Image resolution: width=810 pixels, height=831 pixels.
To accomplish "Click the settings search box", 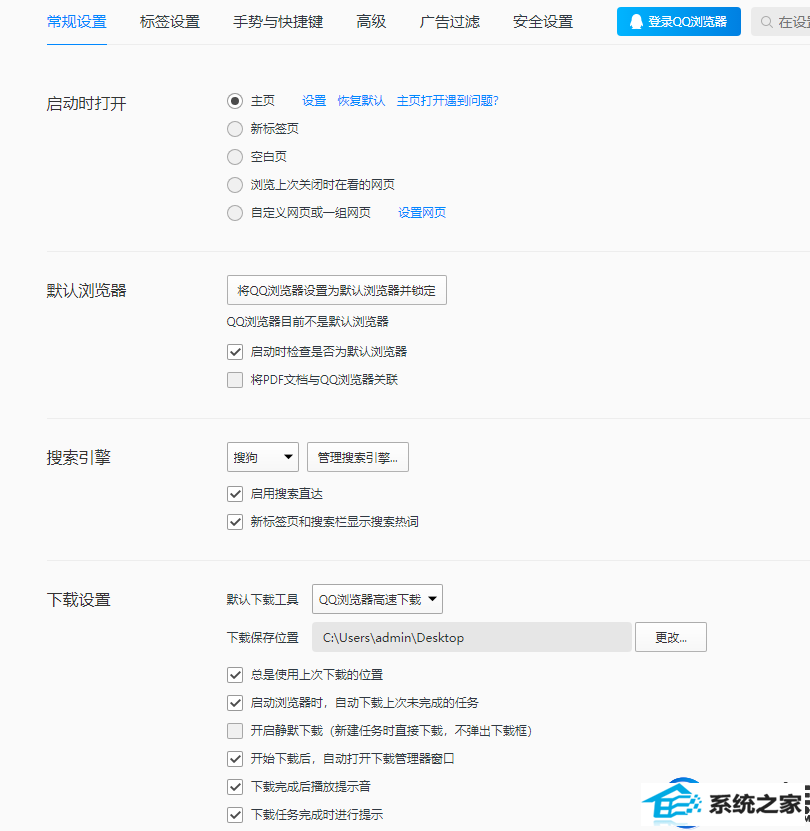I will click(x=781, y=22).
